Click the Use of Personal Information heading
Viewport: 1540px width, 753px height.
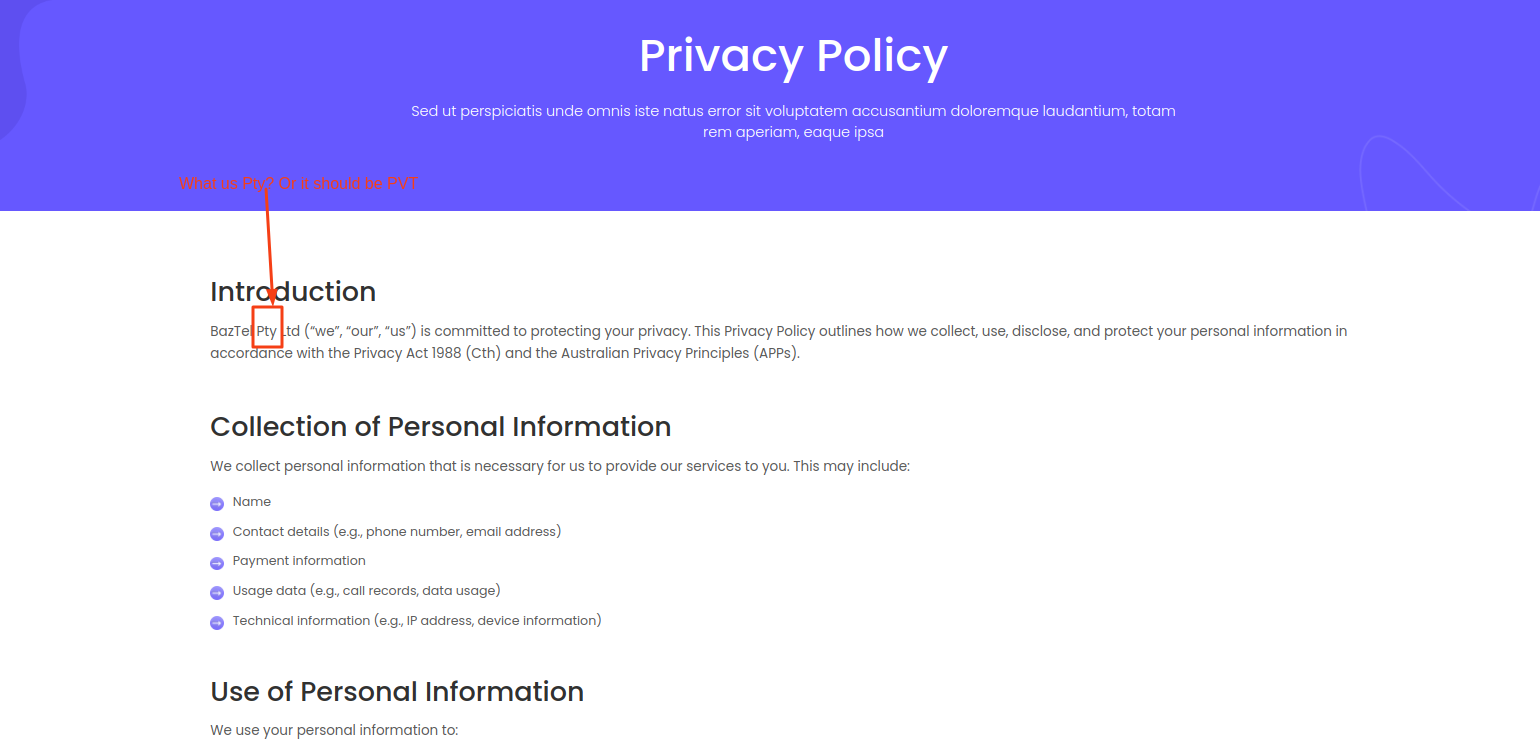pyautogui.click(x=397, y=691)
